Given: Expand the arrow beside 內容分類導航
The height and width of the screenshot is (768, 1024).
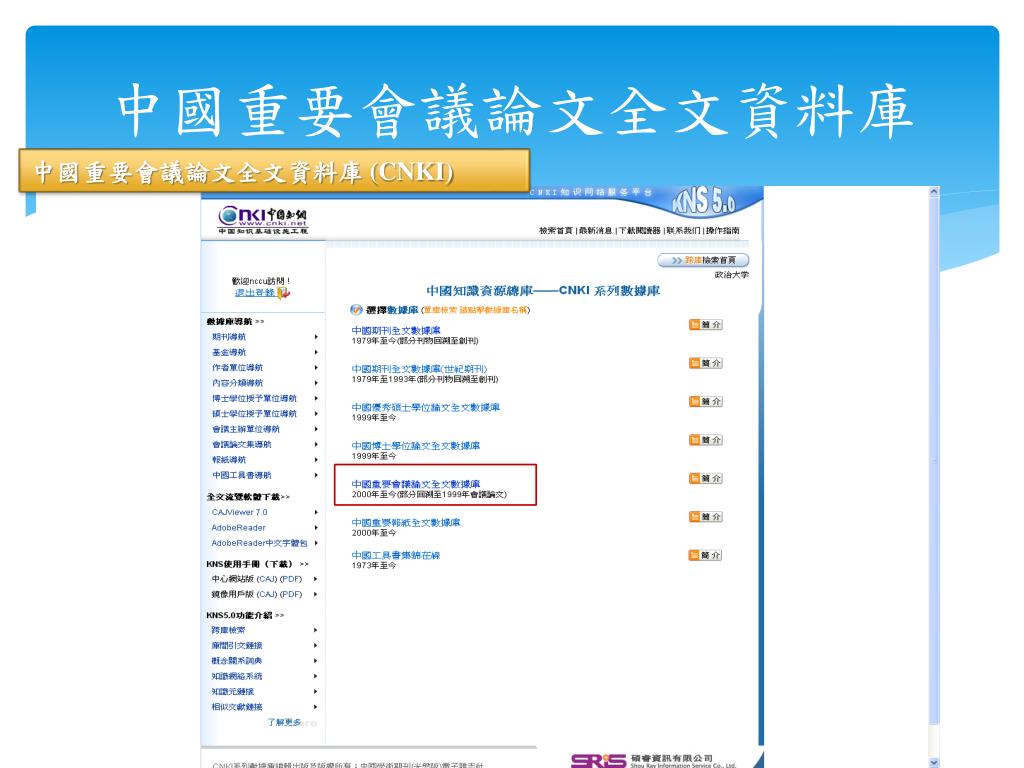Looking at the screenshot, I should tap(316, 383).
